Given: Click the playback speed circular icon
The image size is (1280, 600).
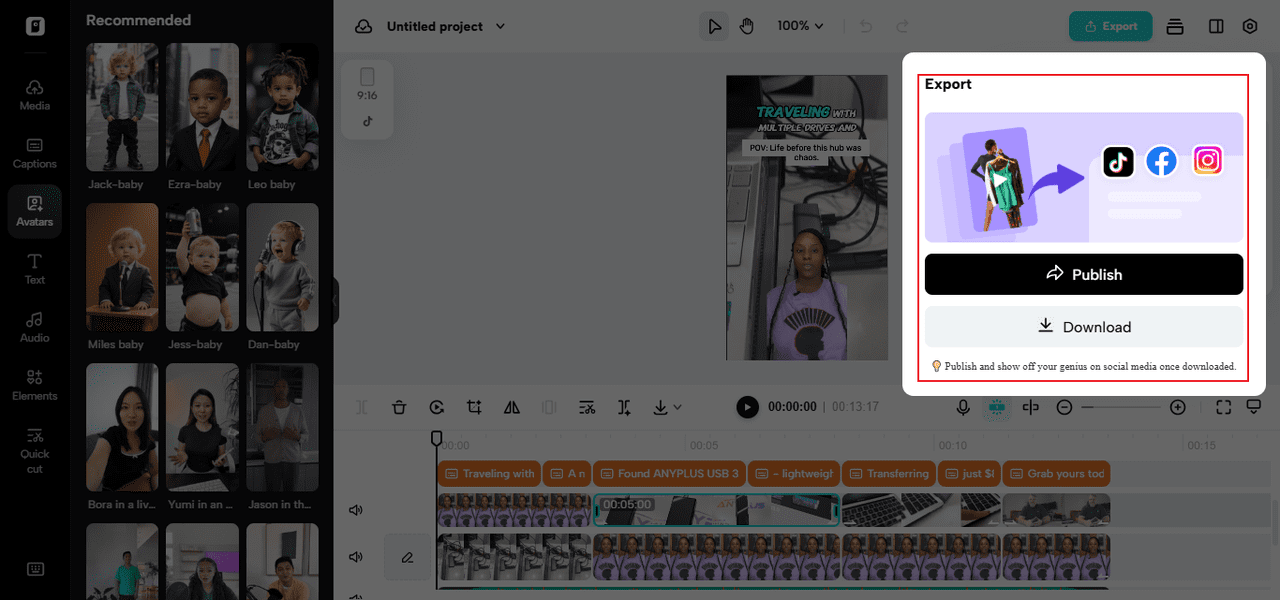Looking at the screenshot, I should [437, 407].
